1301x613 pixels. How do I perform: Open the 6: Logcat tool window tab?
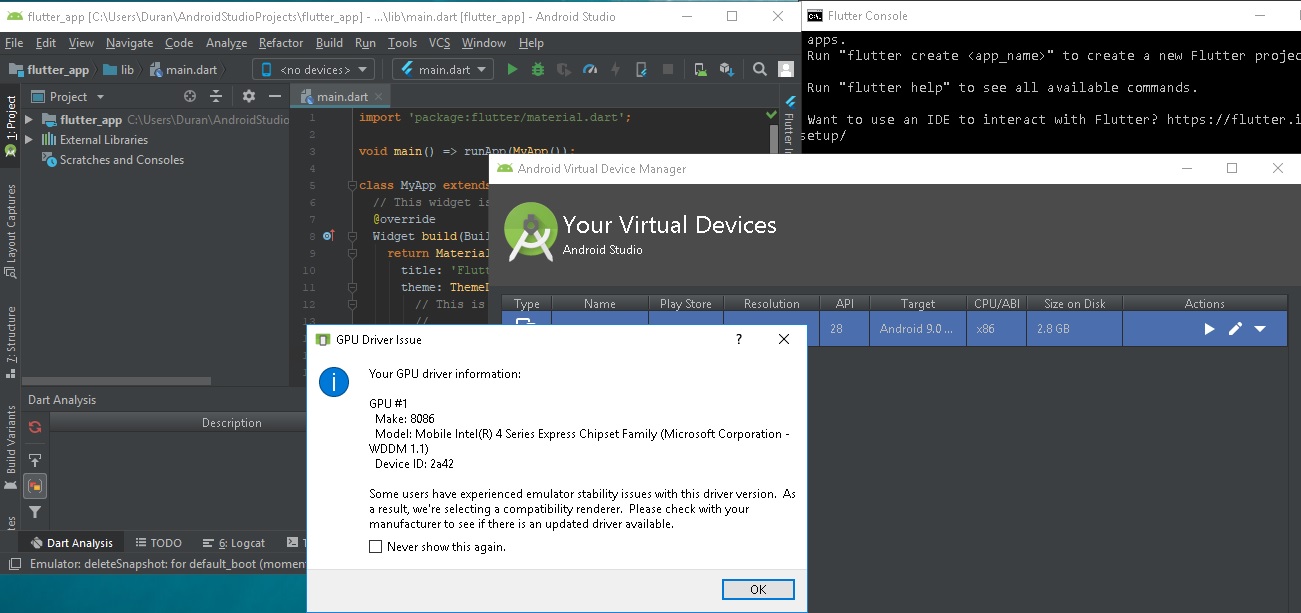click(x=234, y=543)
